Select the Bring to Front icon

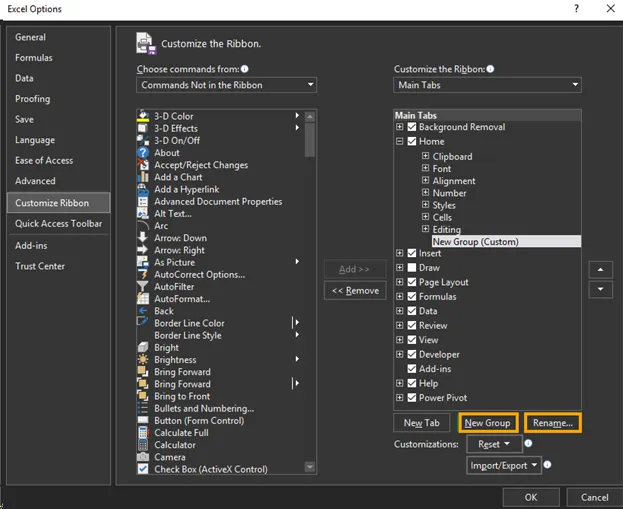tap(143, 396)
